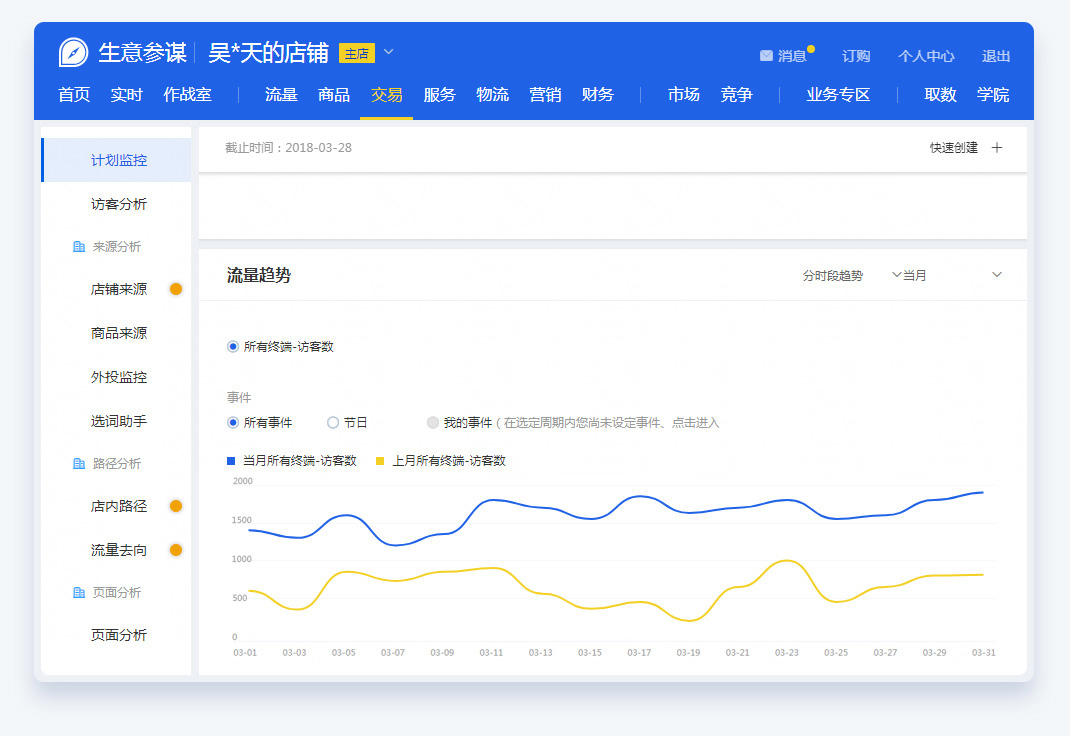Screen dimensions: 1070x736
Task: Click orange dot beside 流量去向
Action: click(x=176, y=550)
